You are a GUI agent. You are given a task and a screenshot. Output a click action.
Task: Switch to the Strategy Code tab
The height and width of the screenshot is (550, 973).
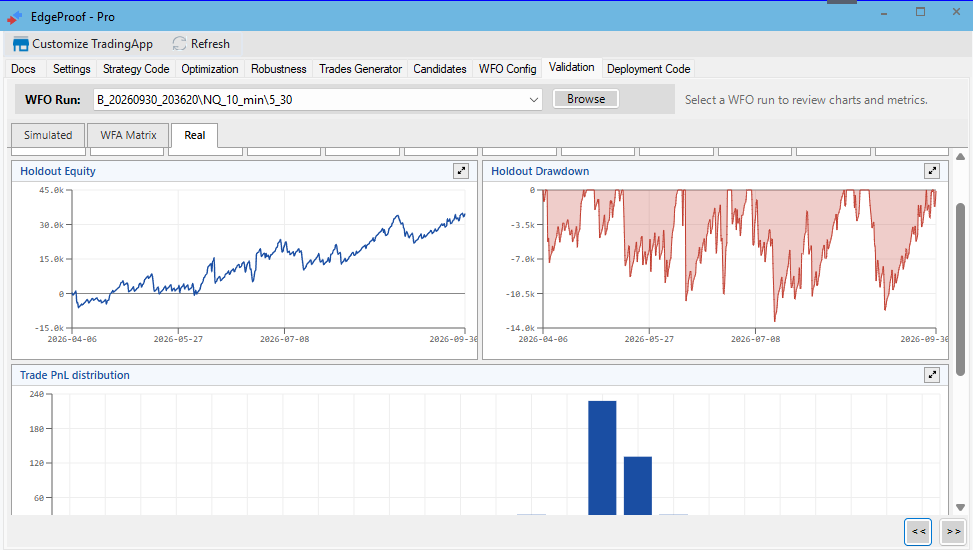tap(136, 69)
